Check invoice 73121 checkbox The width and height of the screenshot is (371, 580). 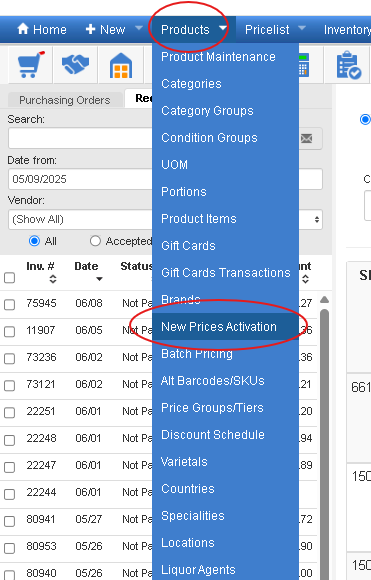coord(9,385)
